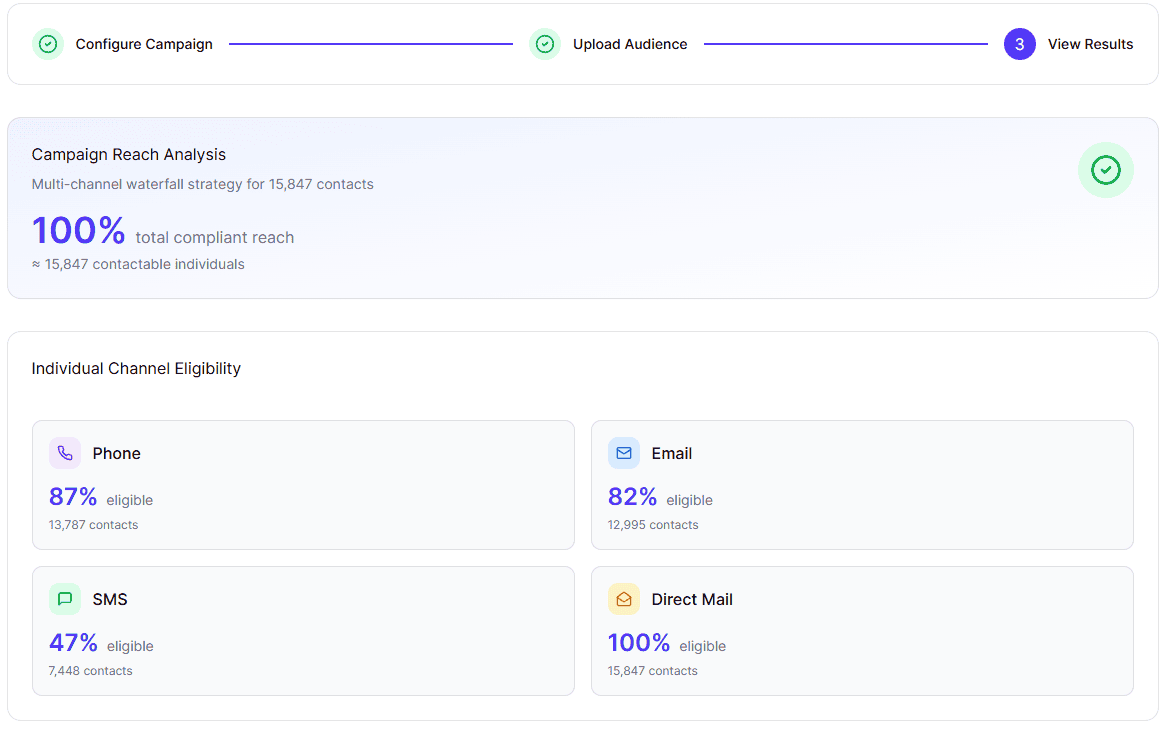Click the progress line between first two steps
Screen dimensions: 1169x731
coord(370,44)
